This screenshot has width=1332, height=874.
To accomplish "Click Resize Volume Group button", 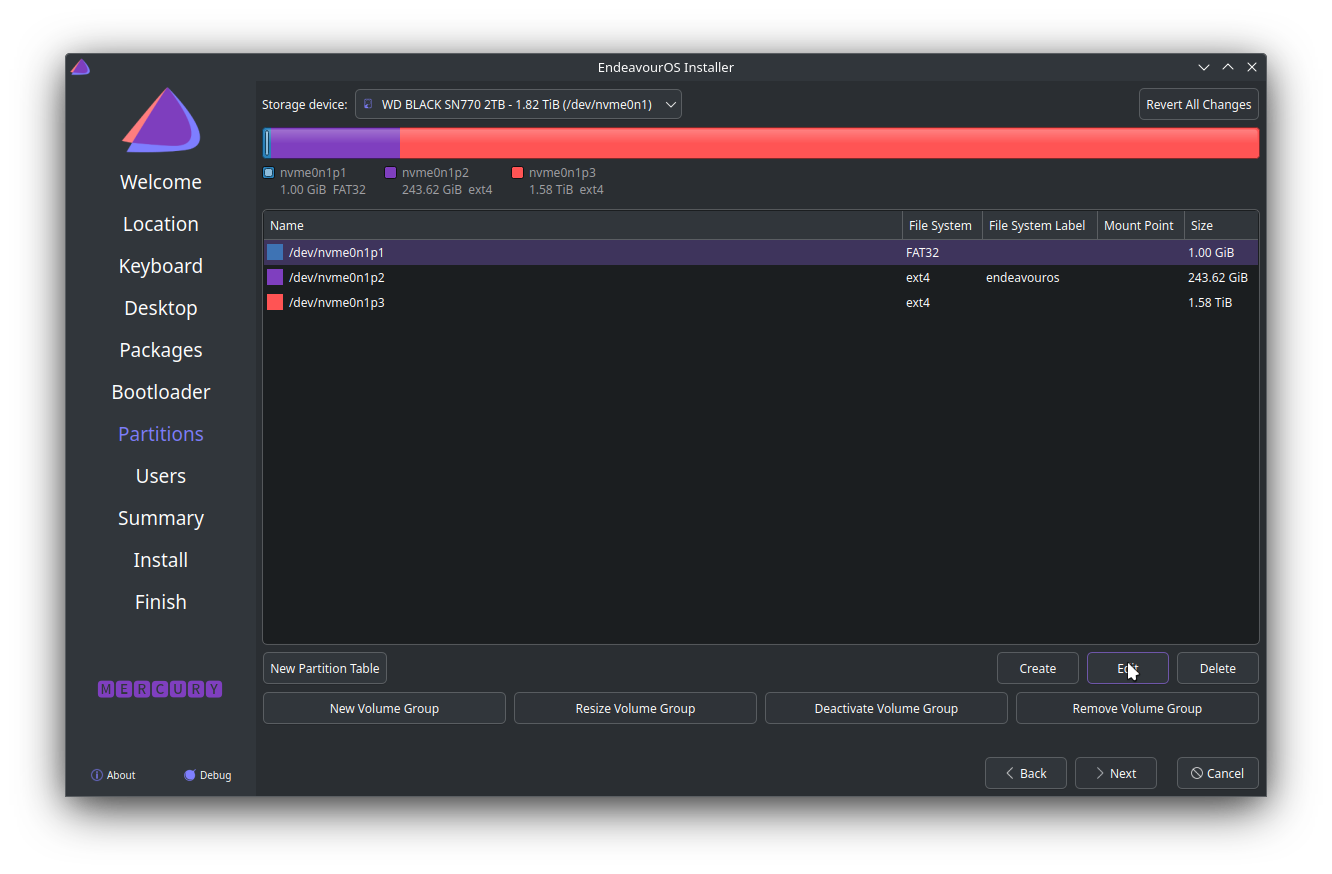I will tap(635, 708).
